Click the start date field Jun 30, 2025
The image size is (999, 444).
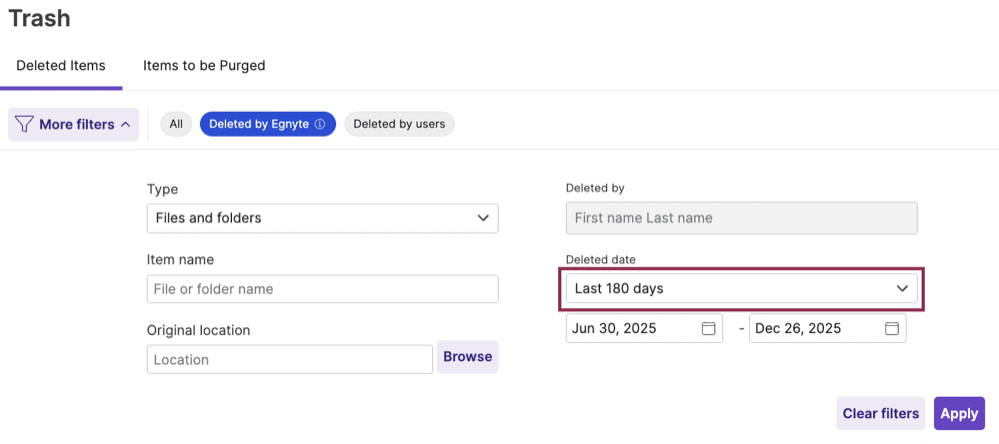coord(632,329)
